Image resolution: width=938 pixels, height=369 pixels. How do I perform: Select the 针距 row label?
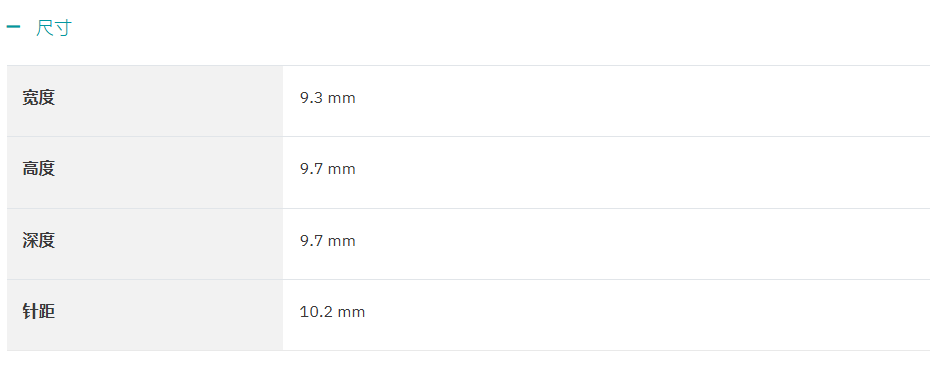click(x=39, y=312)
